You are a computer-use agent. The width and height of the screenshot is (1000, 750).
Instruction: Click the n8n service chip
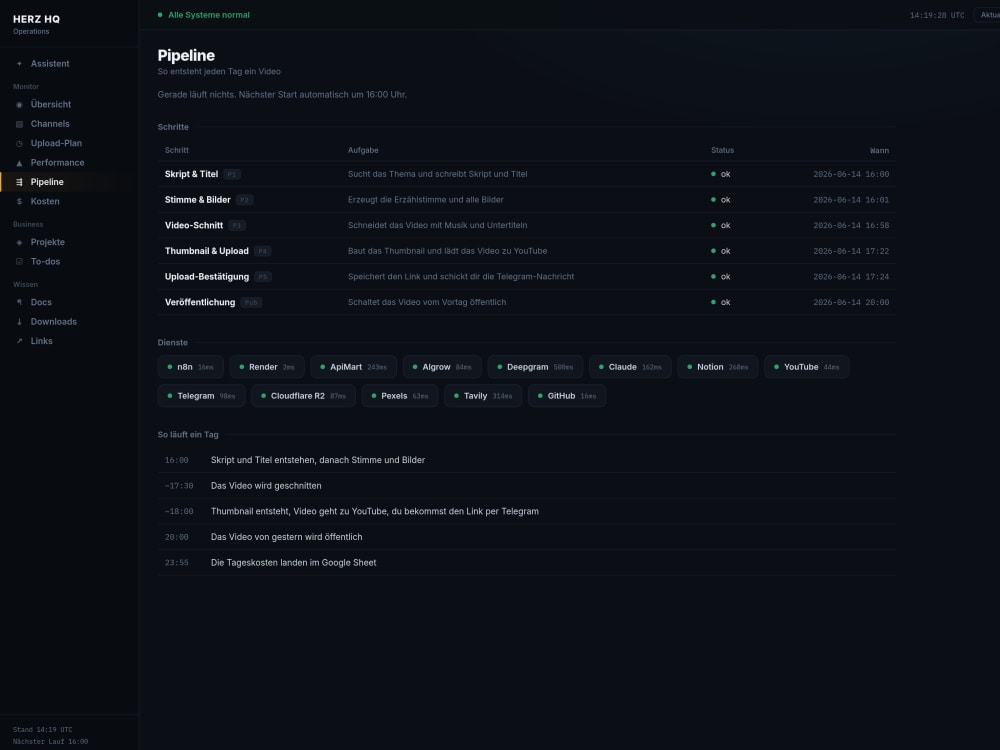point(191,367)
